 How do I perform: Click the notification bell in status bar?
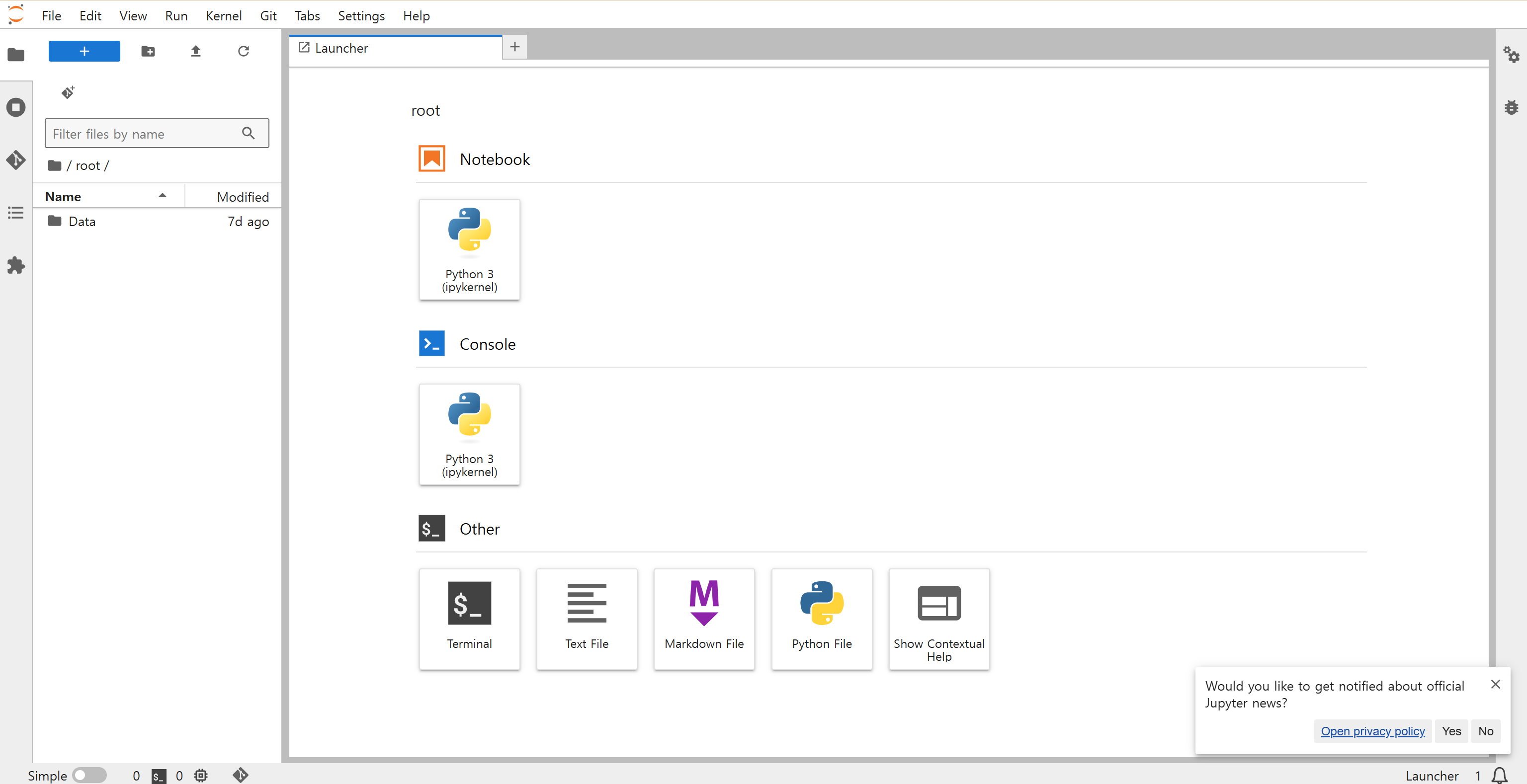click(x=1500, y=775)
